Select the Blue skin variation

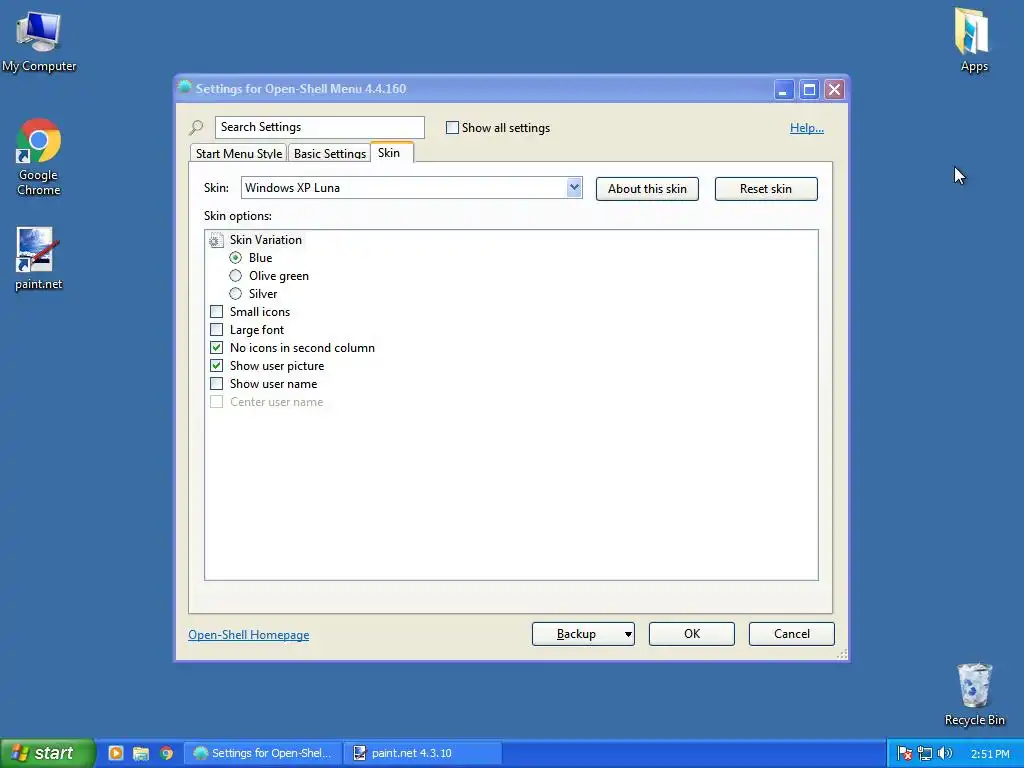coord(236,258)
